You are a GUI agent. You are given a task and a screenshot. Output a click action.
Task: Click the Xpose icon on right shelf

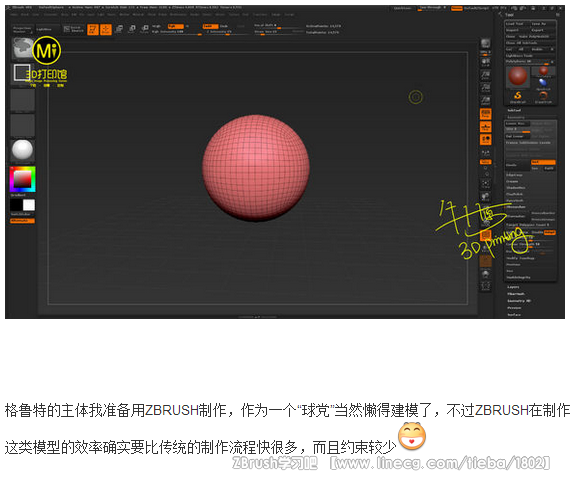point(486,286)
